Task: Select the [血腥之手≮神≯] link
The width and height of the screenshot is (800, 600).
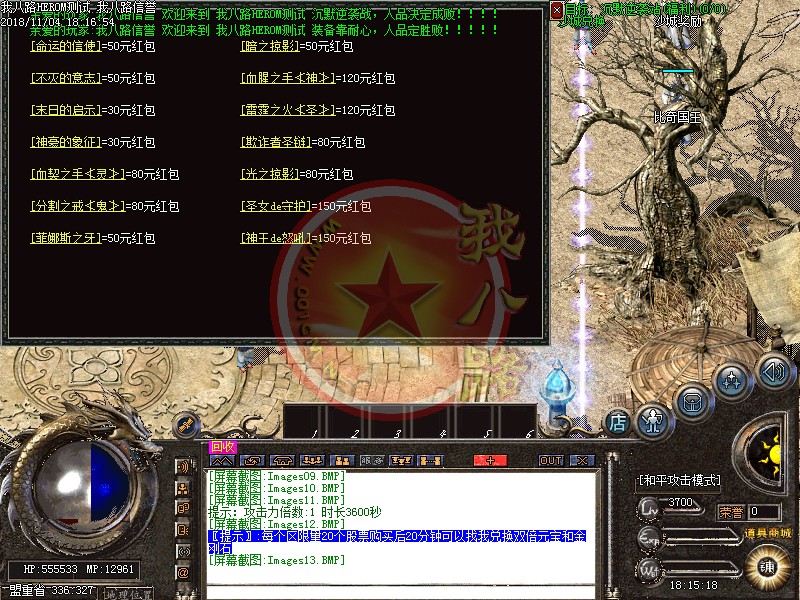Action: tap(288, 78)
